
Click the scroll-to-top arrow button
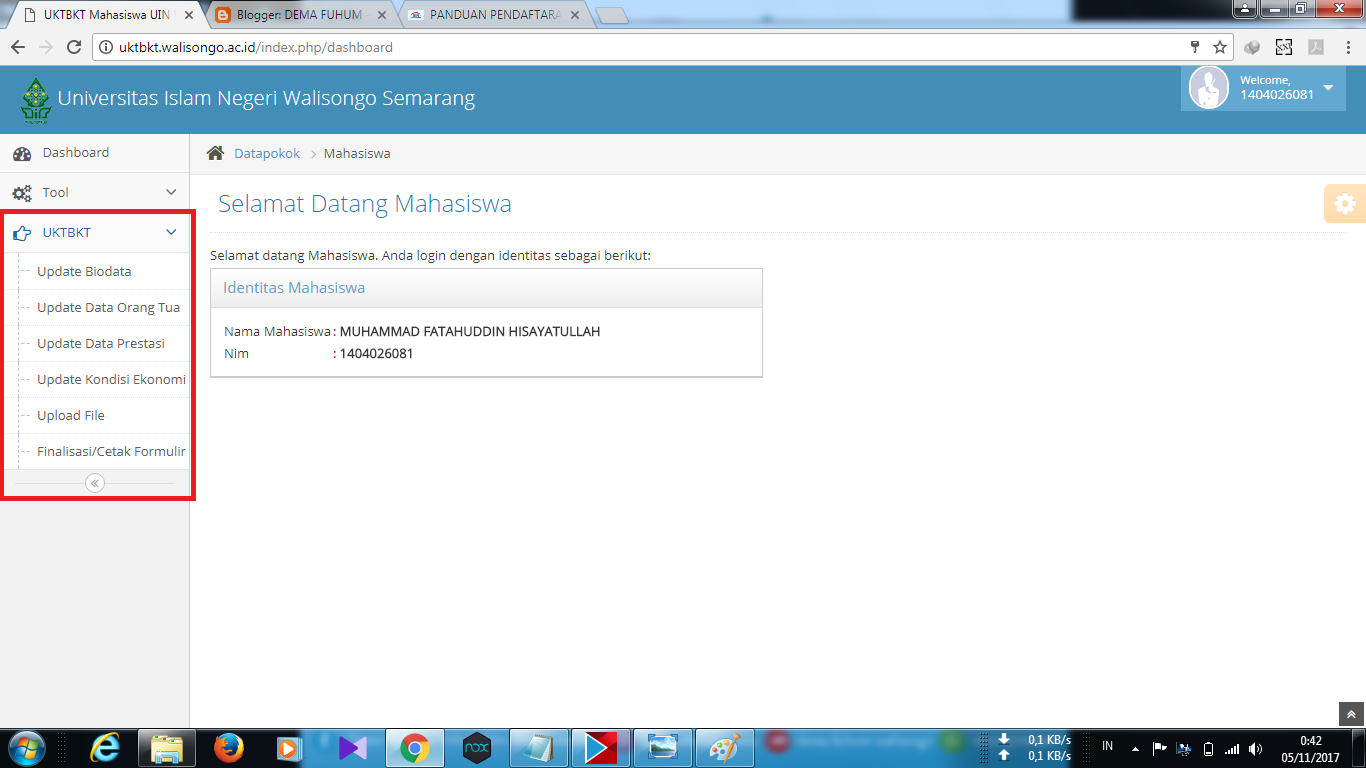[x=1351, y=714]
